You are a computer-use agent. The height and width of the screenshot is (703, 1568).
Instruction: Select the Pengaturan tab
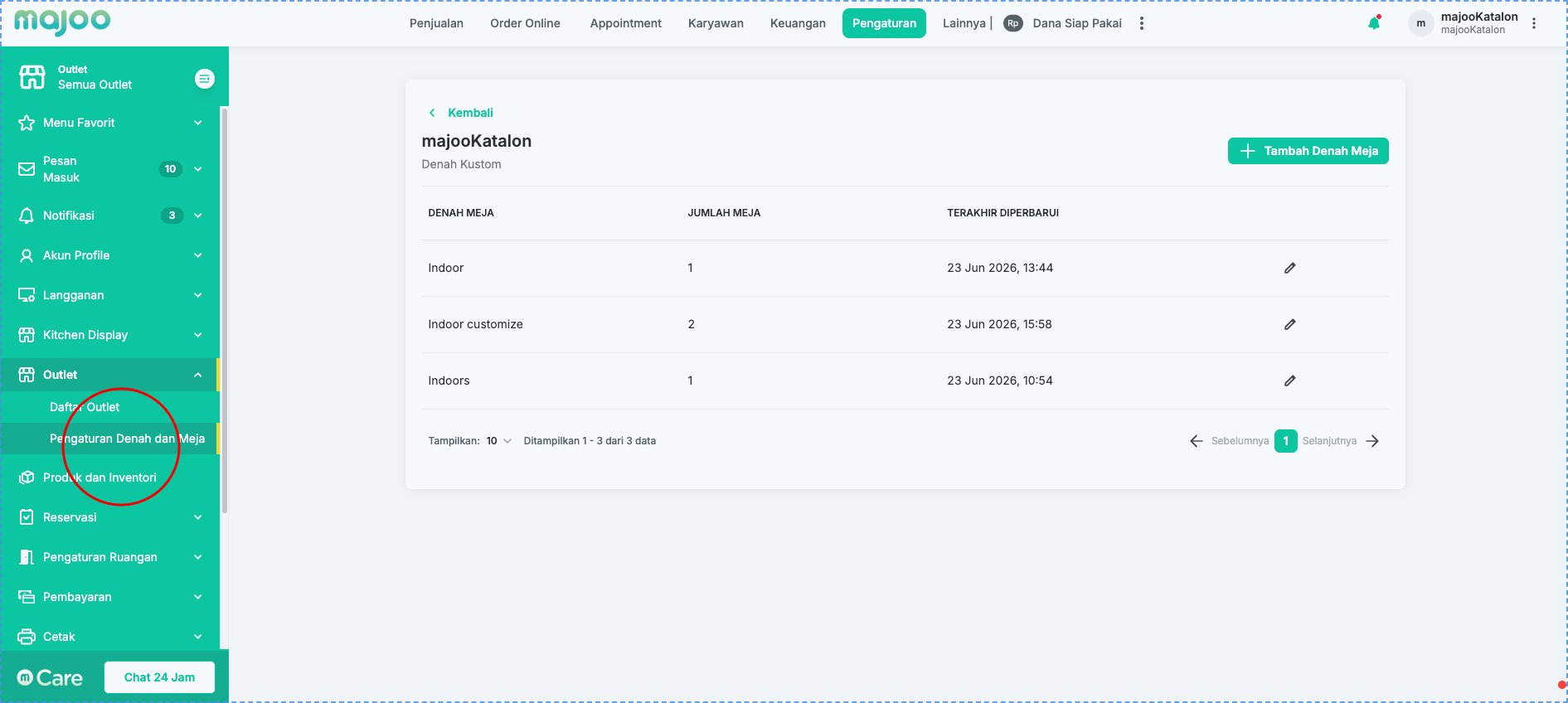(884, 23)
